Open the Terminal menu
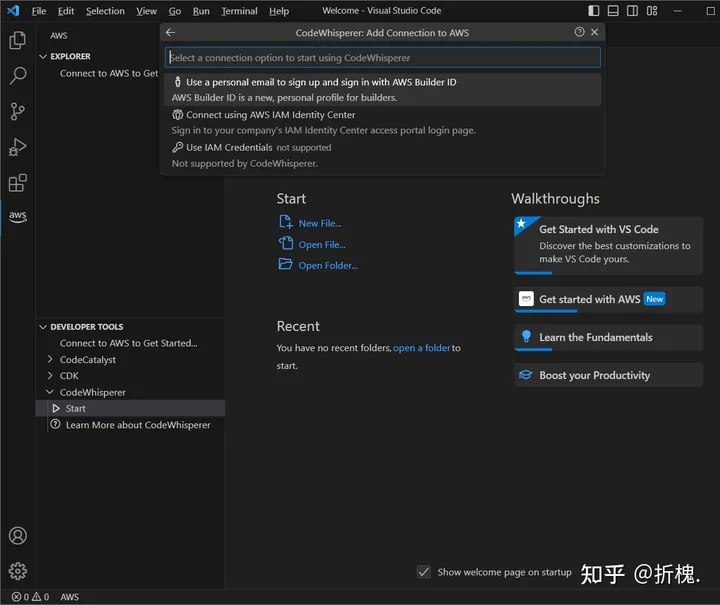Screen dimensions: 720x605 click(238, 11)
